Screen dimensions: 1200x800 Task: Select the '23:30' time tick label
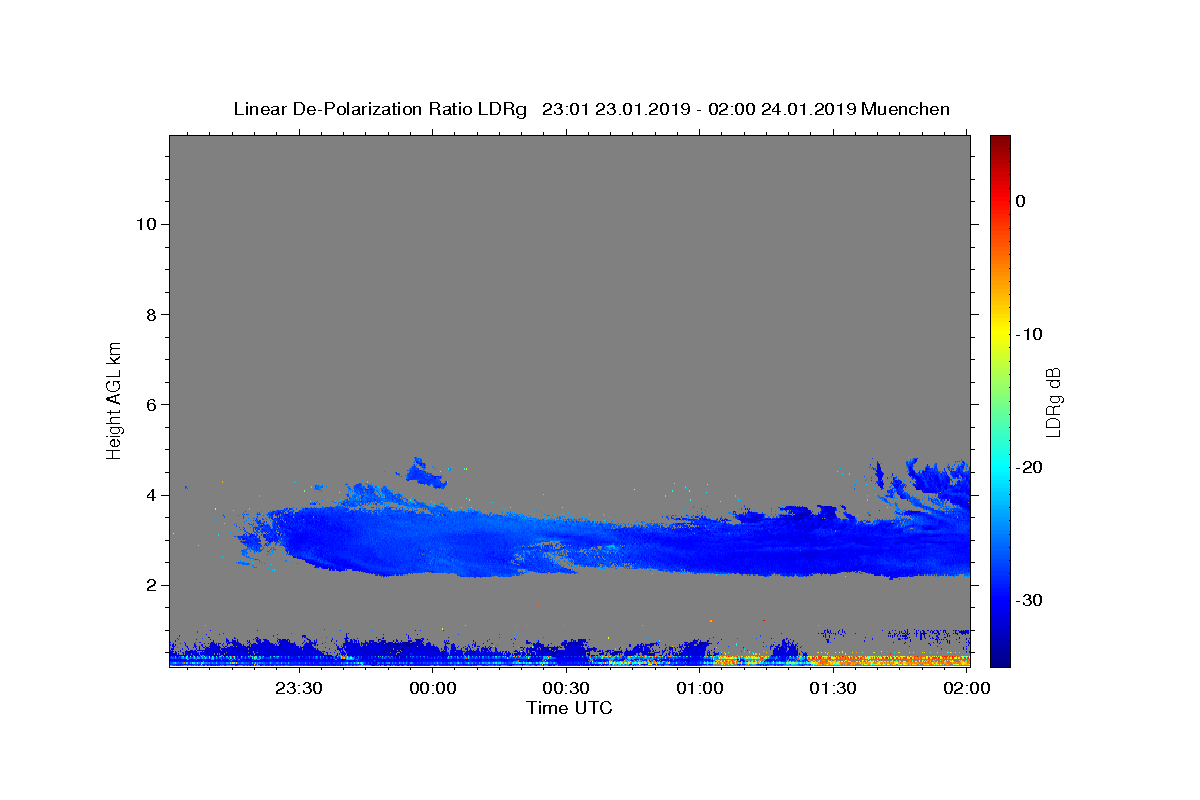pos(299,688)
